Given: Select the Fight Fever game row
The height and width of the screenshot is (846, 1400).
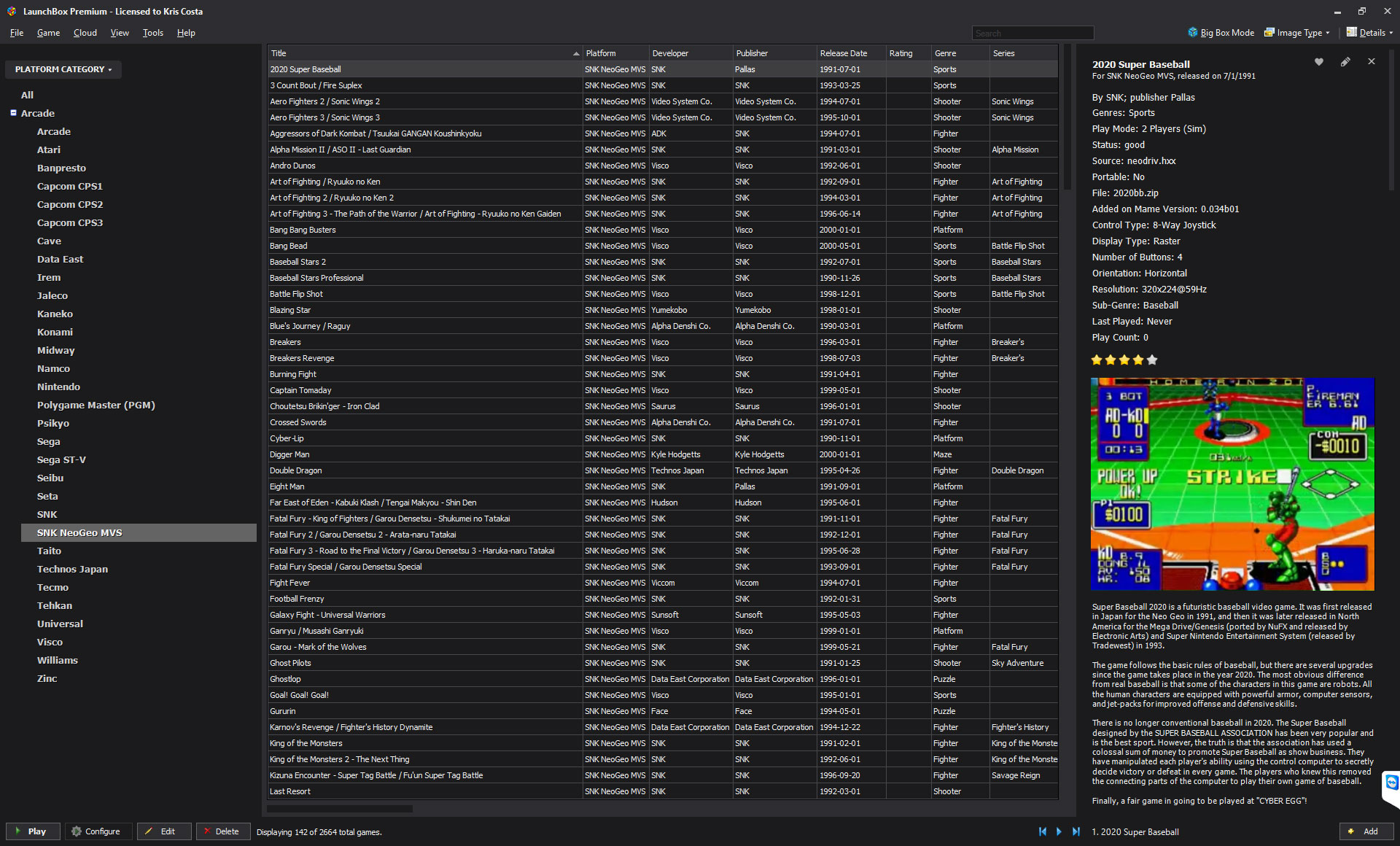Looking at the screenshot, I should 662,583.
